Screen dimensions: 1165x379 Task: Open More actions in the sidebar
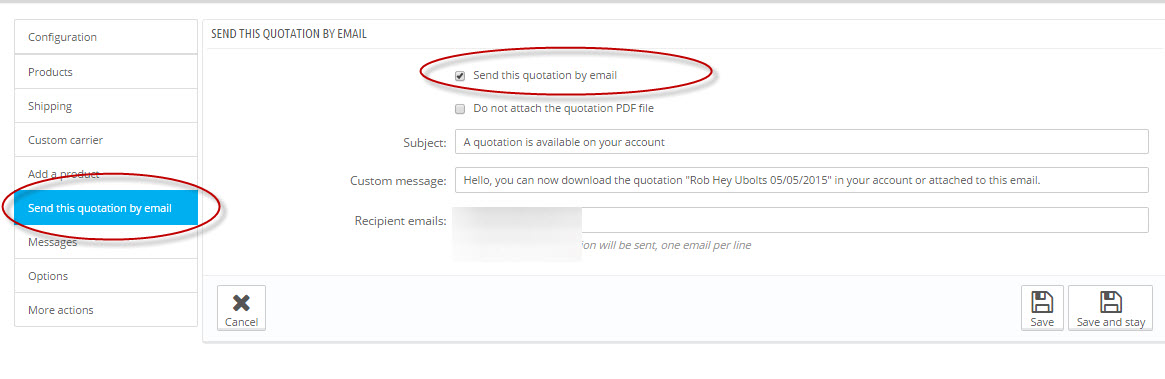[106, 310]
